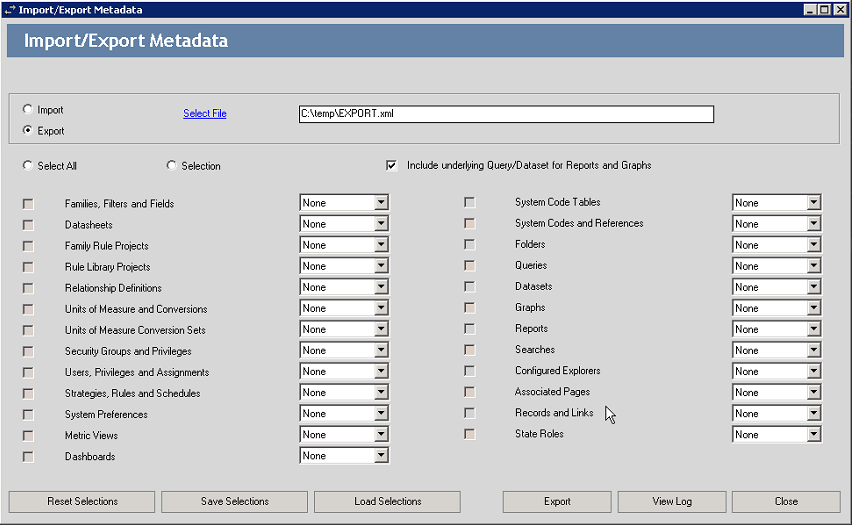Enable the Folders checkbox

(x=470, y=245)
